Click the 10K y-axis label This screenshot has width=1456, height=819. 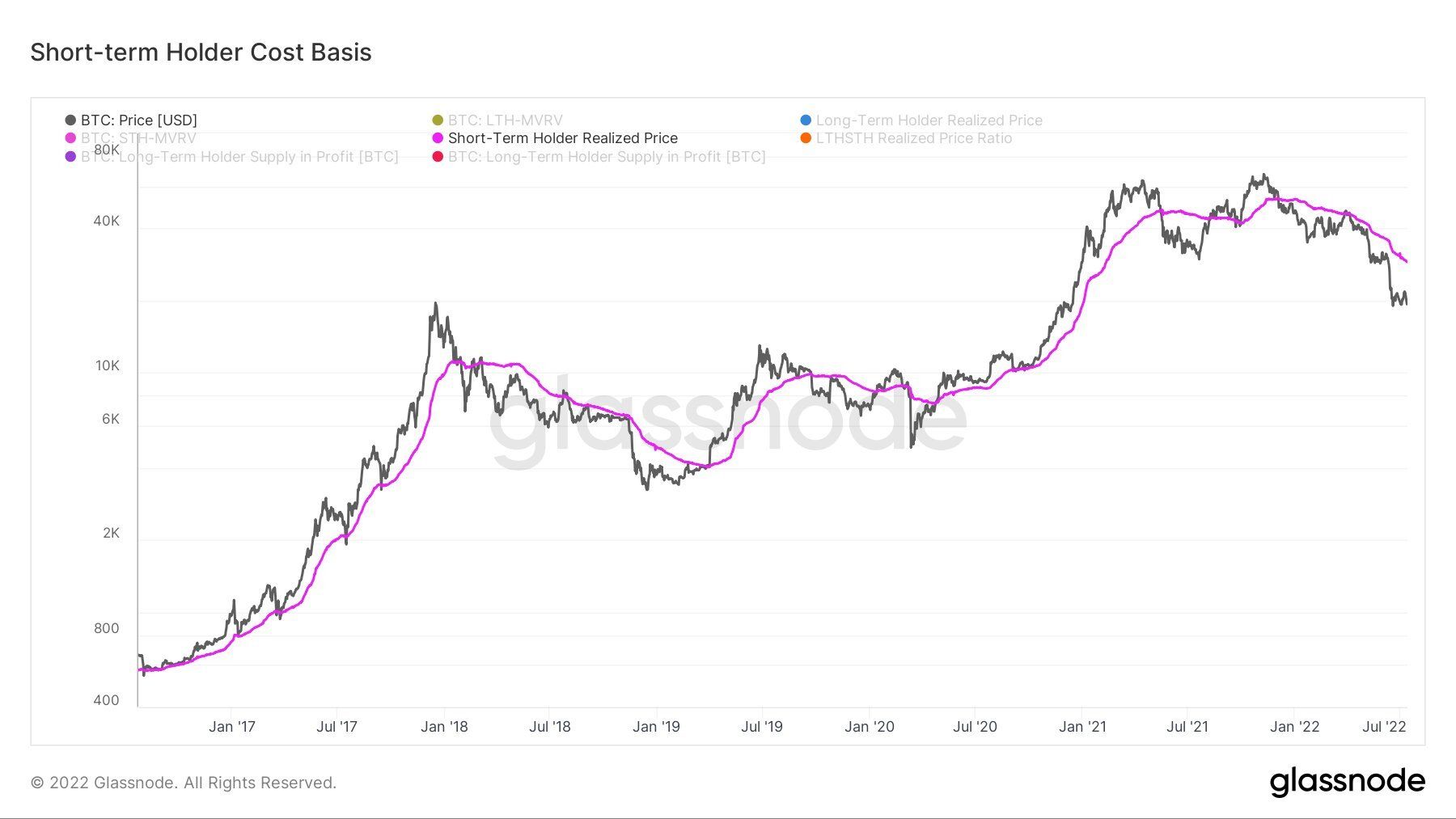(x=107, y=366)
